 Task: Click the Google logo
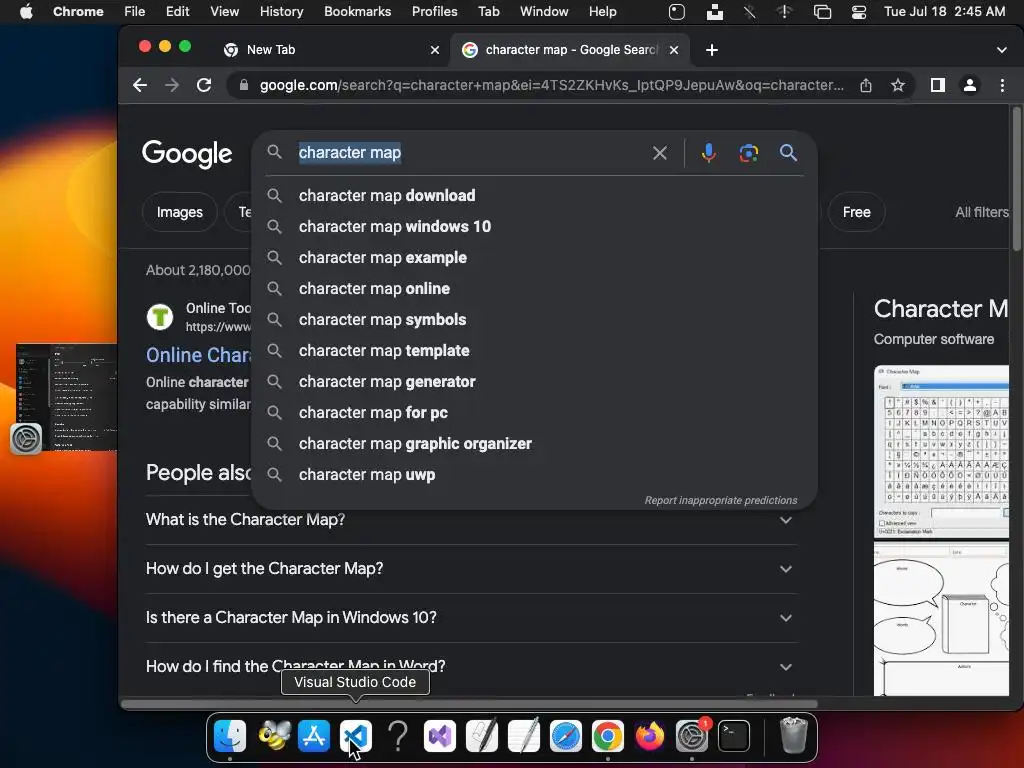[187, 154]
